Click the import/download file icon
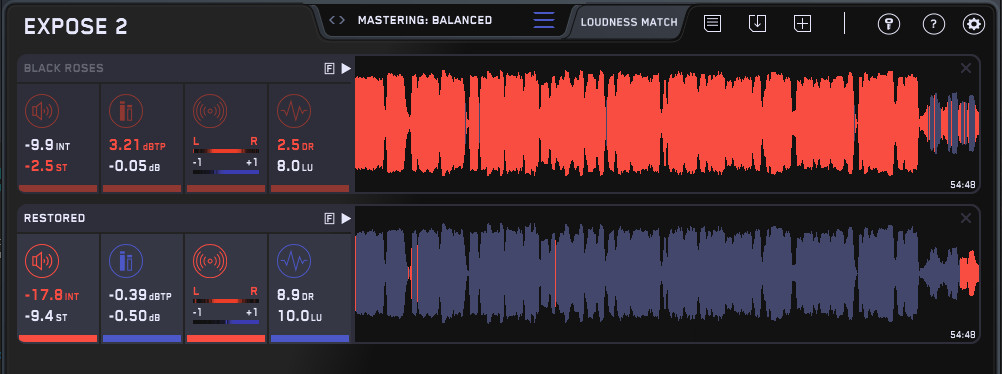 click(x=757, y=24)
